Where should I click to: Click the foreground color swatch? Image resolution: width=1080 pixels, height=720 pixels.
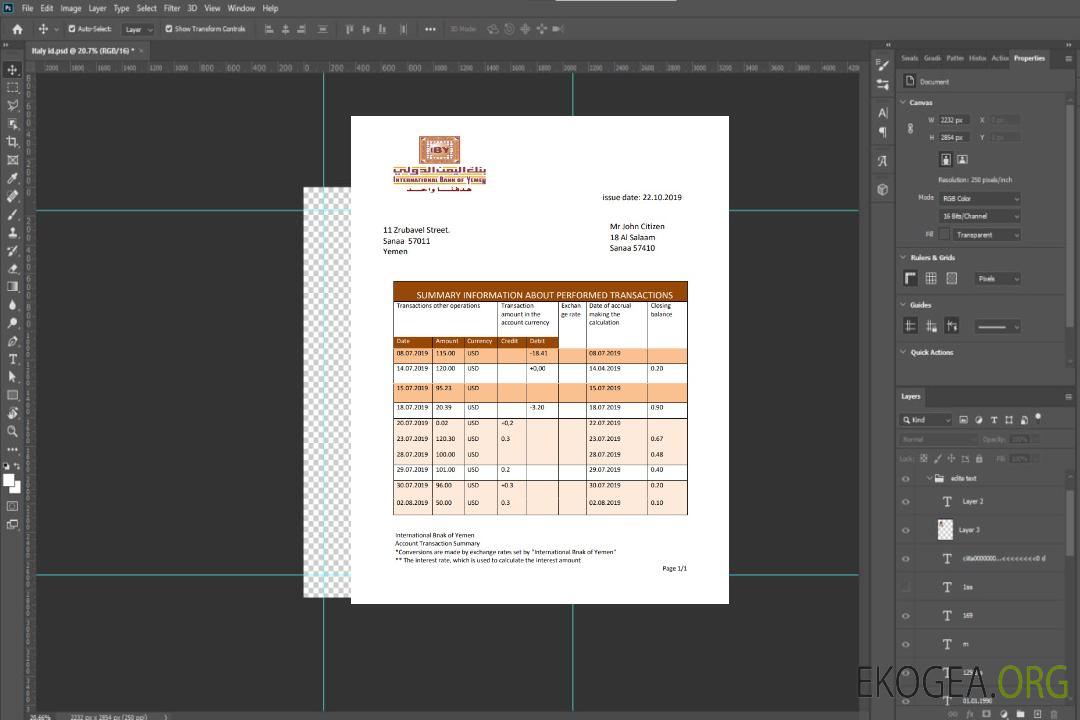pos(9,481)
